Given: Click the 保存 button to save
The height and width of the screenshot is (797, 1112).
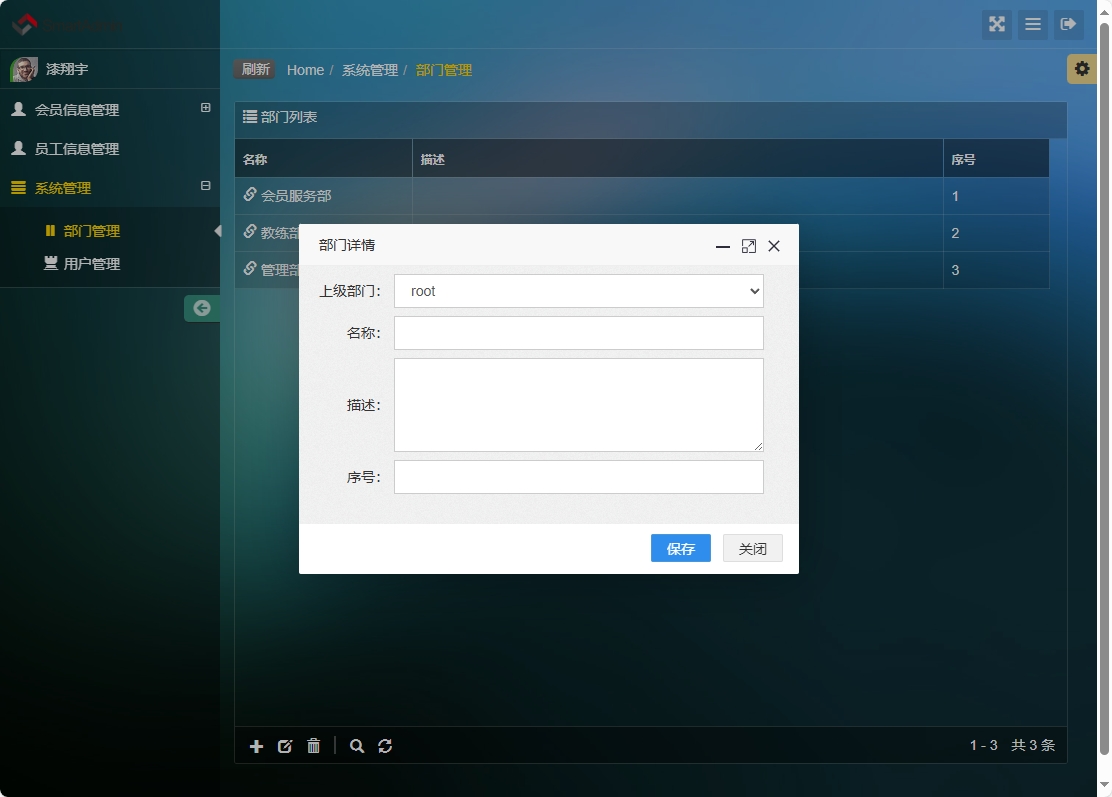Looking at the screenshot, I should [x=680, y=548].
